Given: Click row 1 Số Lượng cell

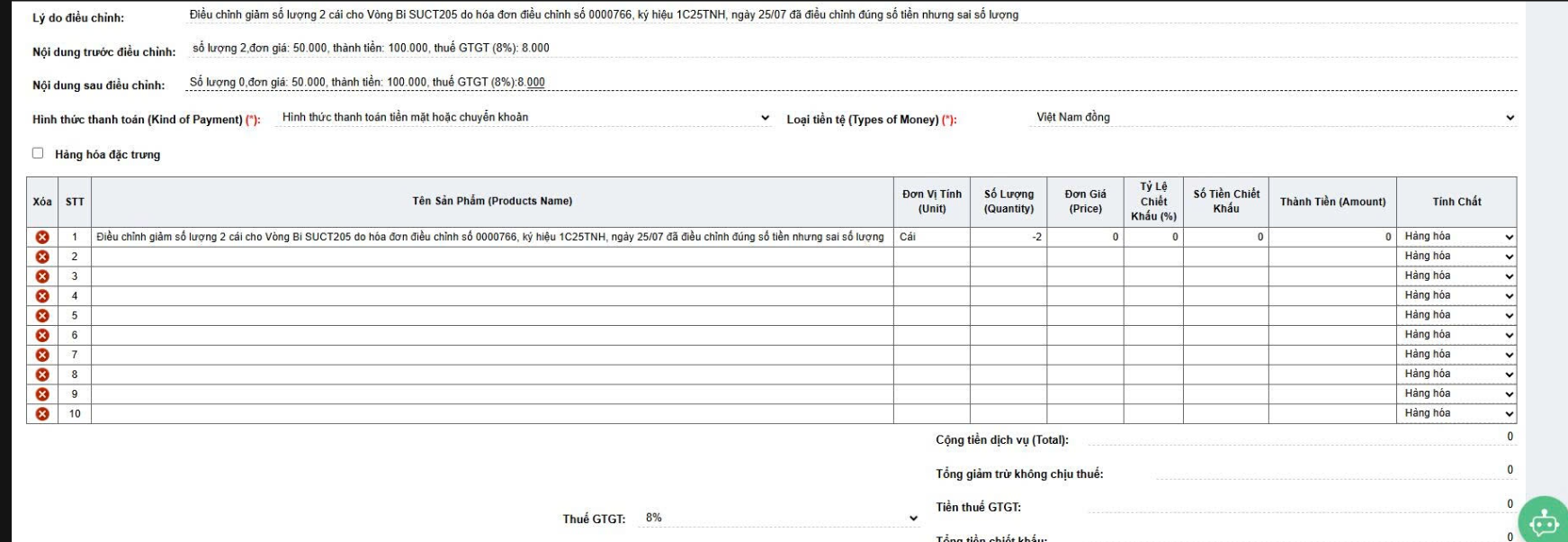Looking at the screenshot, I should tap(1008, 237).
